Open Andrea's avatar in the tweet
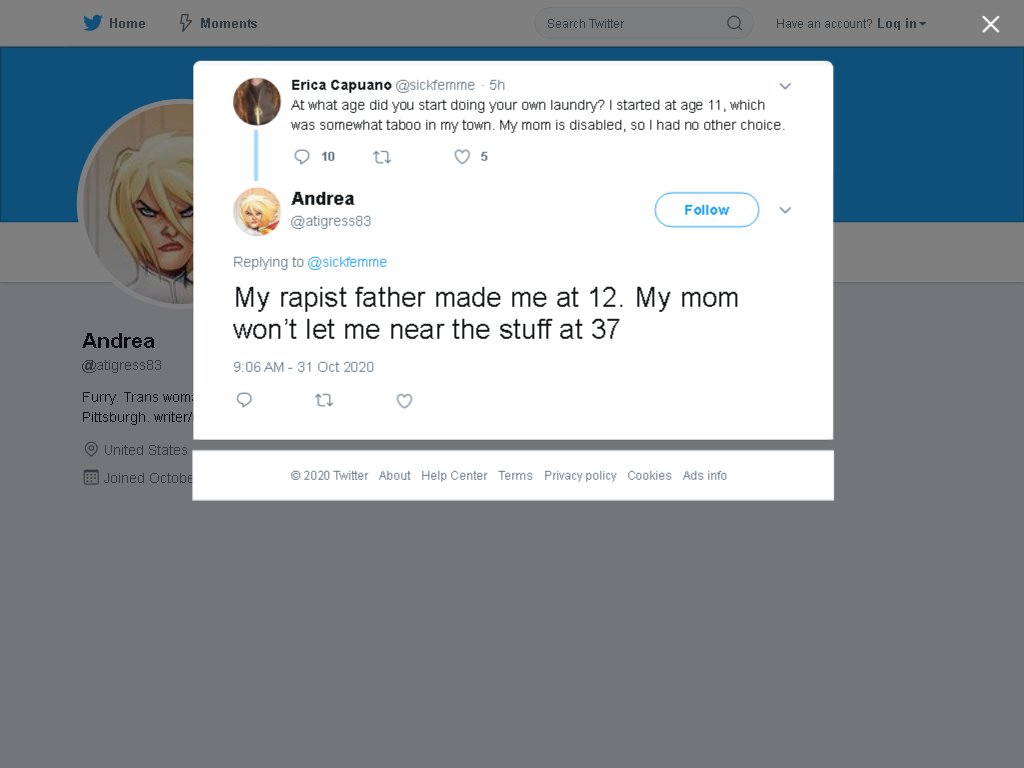This screenshot has width=1024, height=768. click(257, 212)
